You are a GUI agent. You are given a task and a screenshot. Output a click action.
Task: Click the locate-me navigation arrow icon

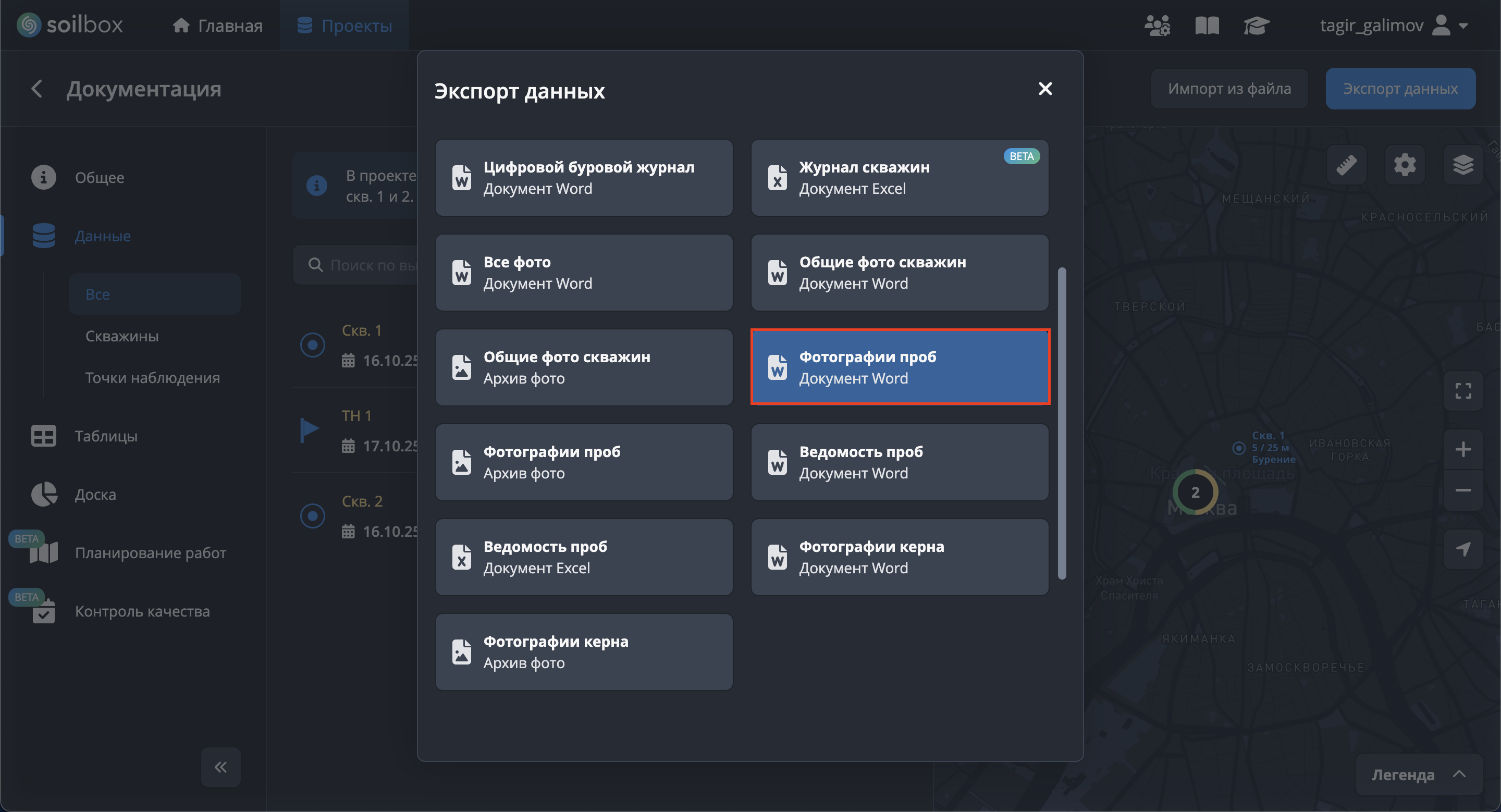1462,549
